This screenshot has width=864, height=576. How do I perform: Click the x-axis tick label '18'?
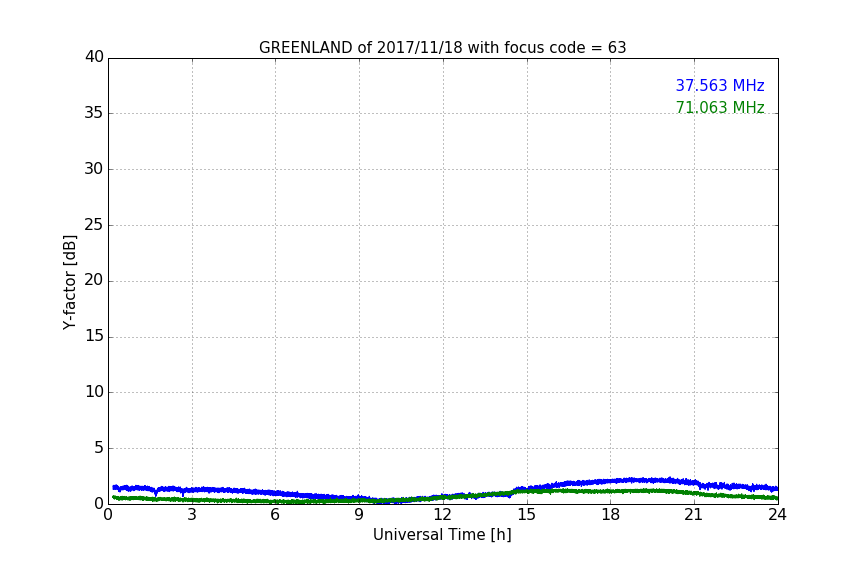(x=610, y=515)
